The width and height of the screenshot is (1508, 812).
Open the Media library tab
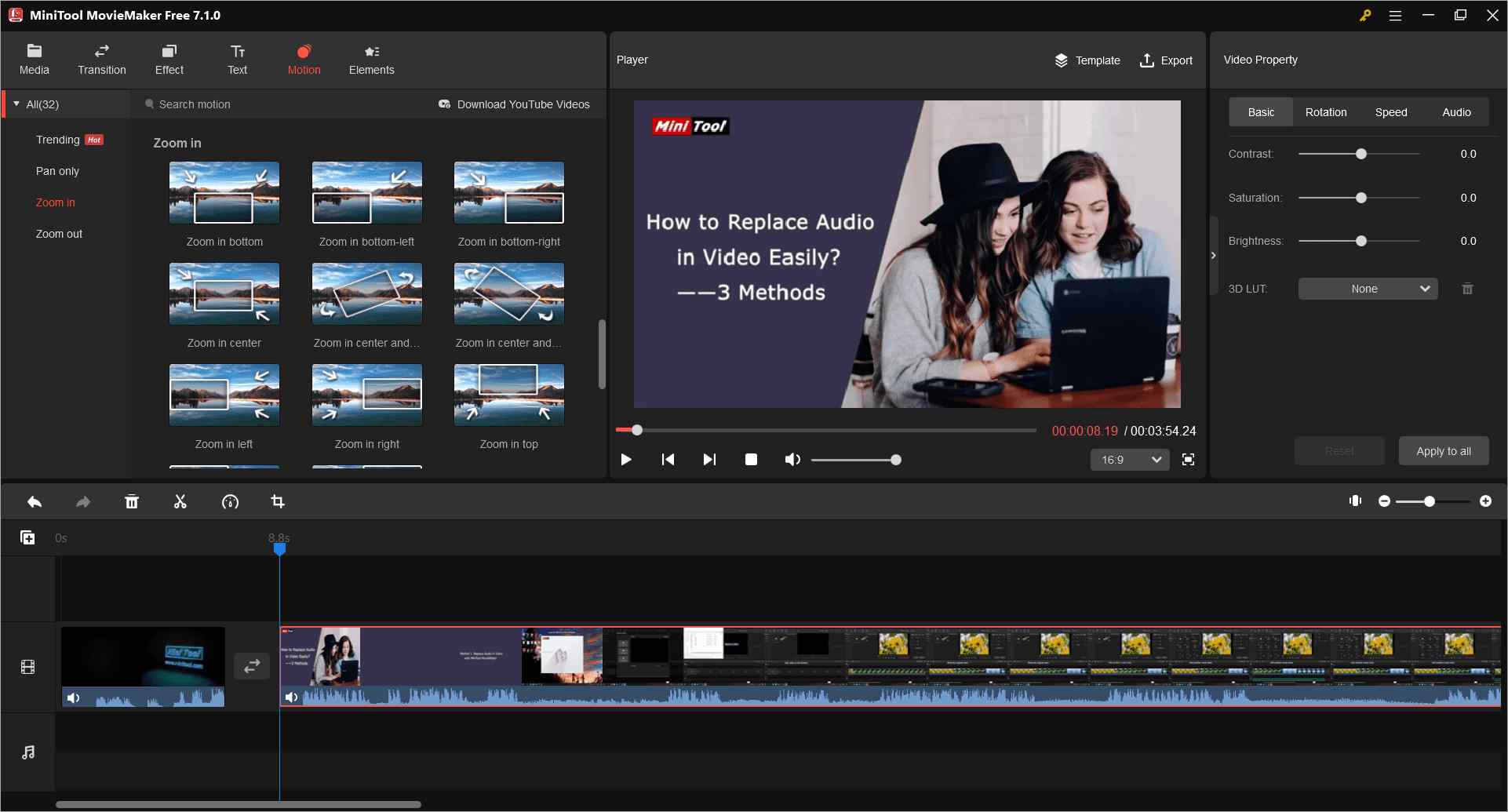(x=35, y=60)
